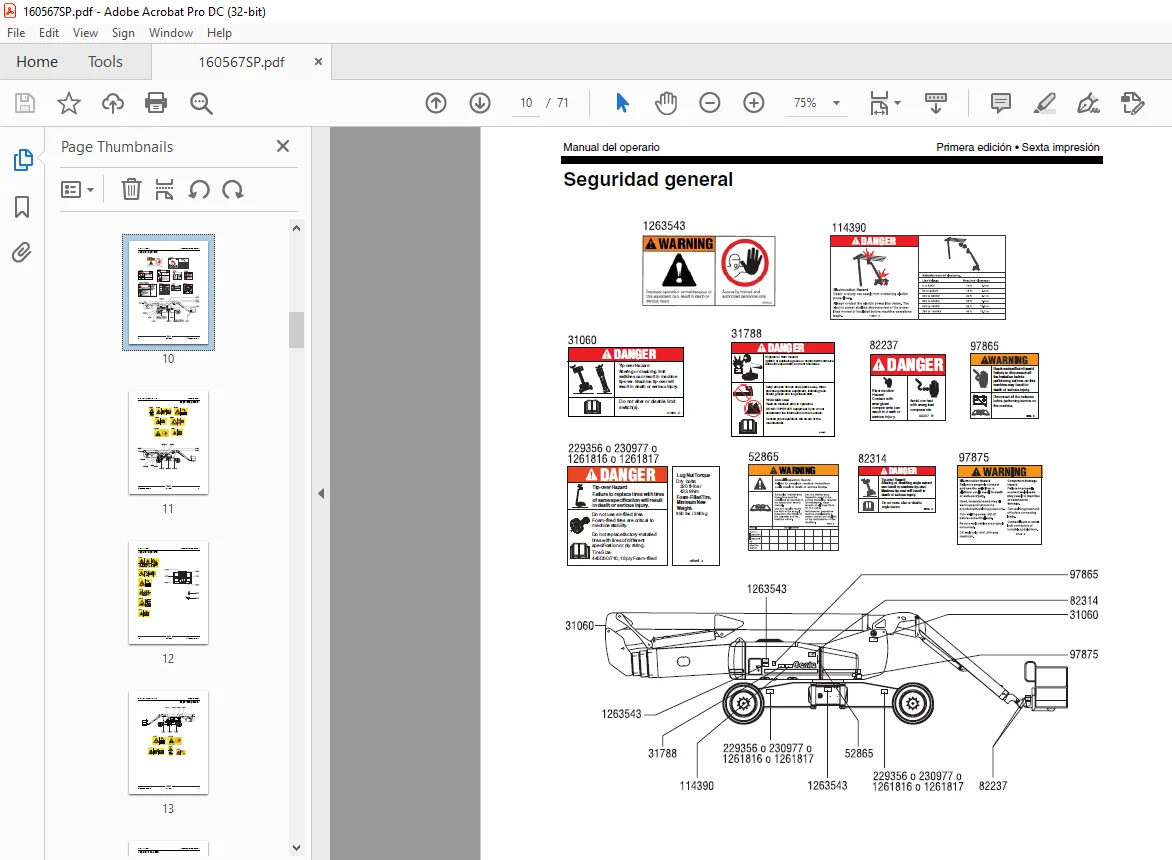Open the find text magnifier icon
Screen dimensions: 1172x860
(x=201, y=103)
